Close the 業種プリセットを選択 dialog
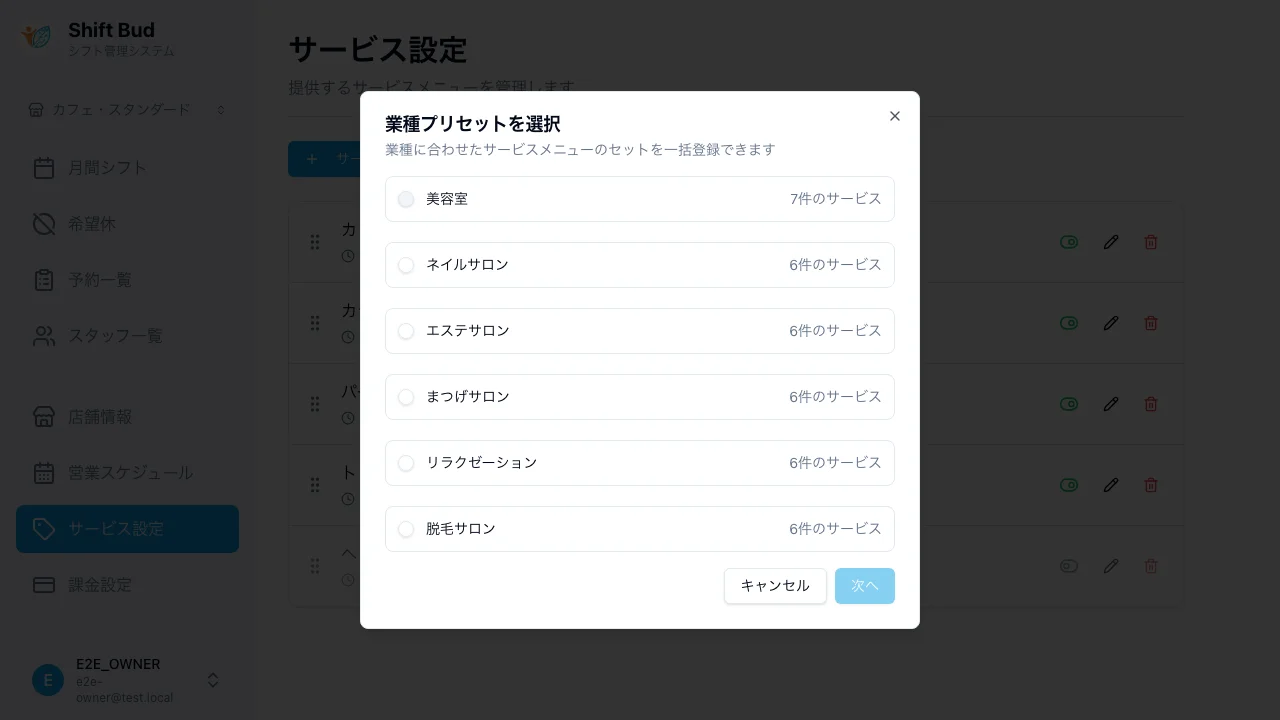Screen dimensions: 1280x720 (x=894, y=116)
